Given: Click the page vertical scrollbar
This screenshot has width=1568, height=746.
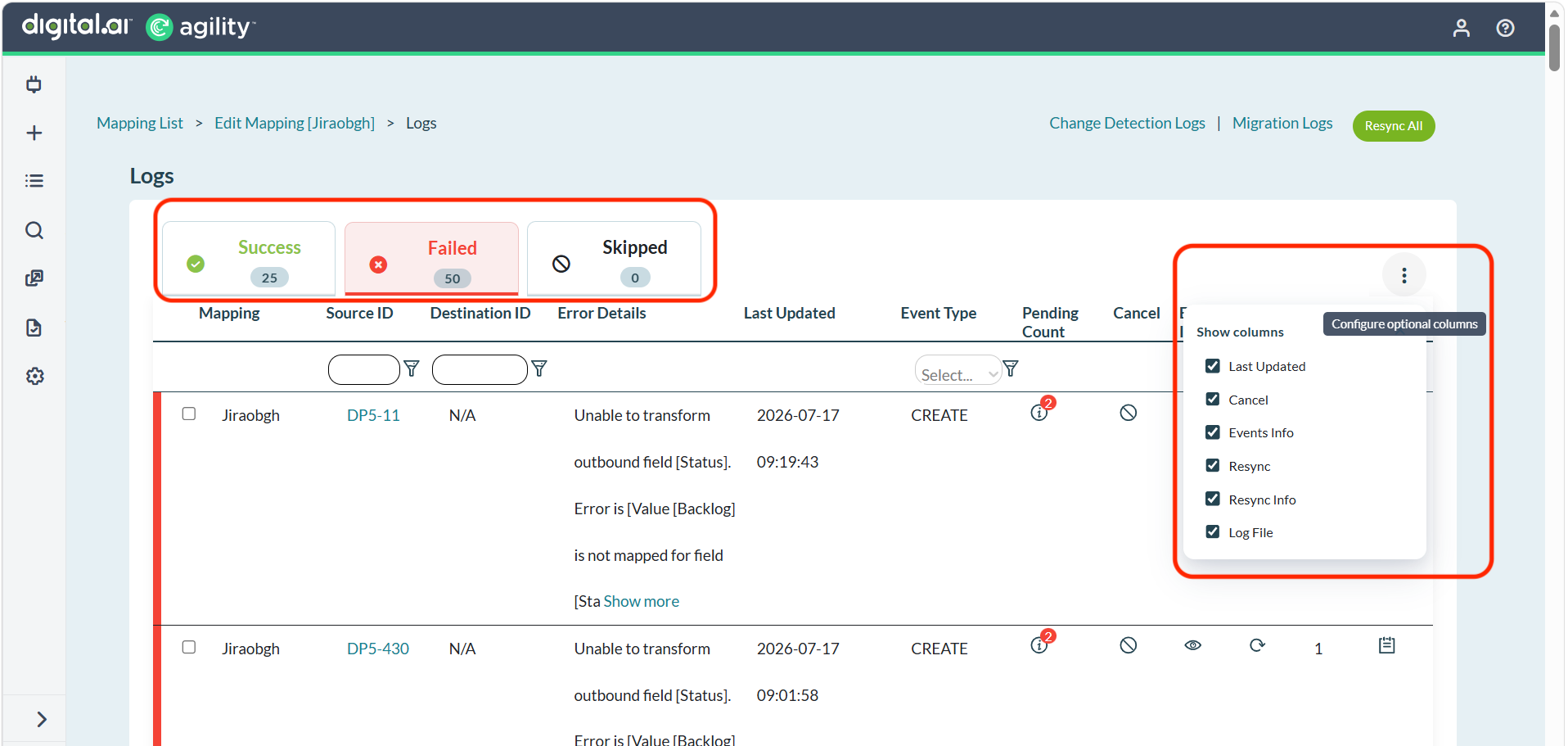Looking at the screenshot, I should (x=1554, y=47).
